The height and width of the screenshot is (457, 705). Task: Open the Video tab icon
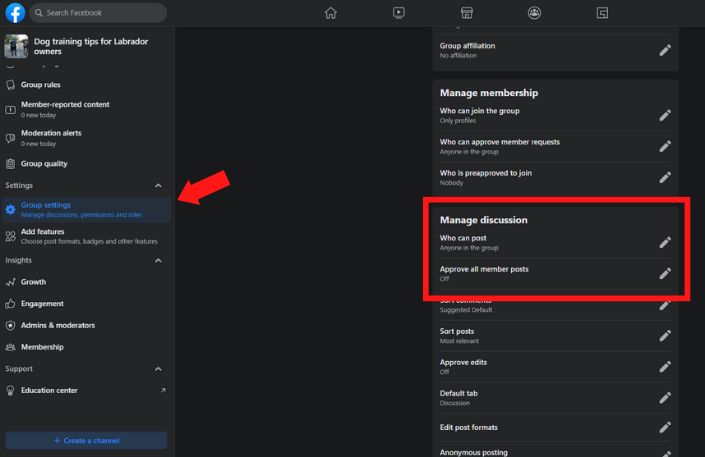point(398,13)
